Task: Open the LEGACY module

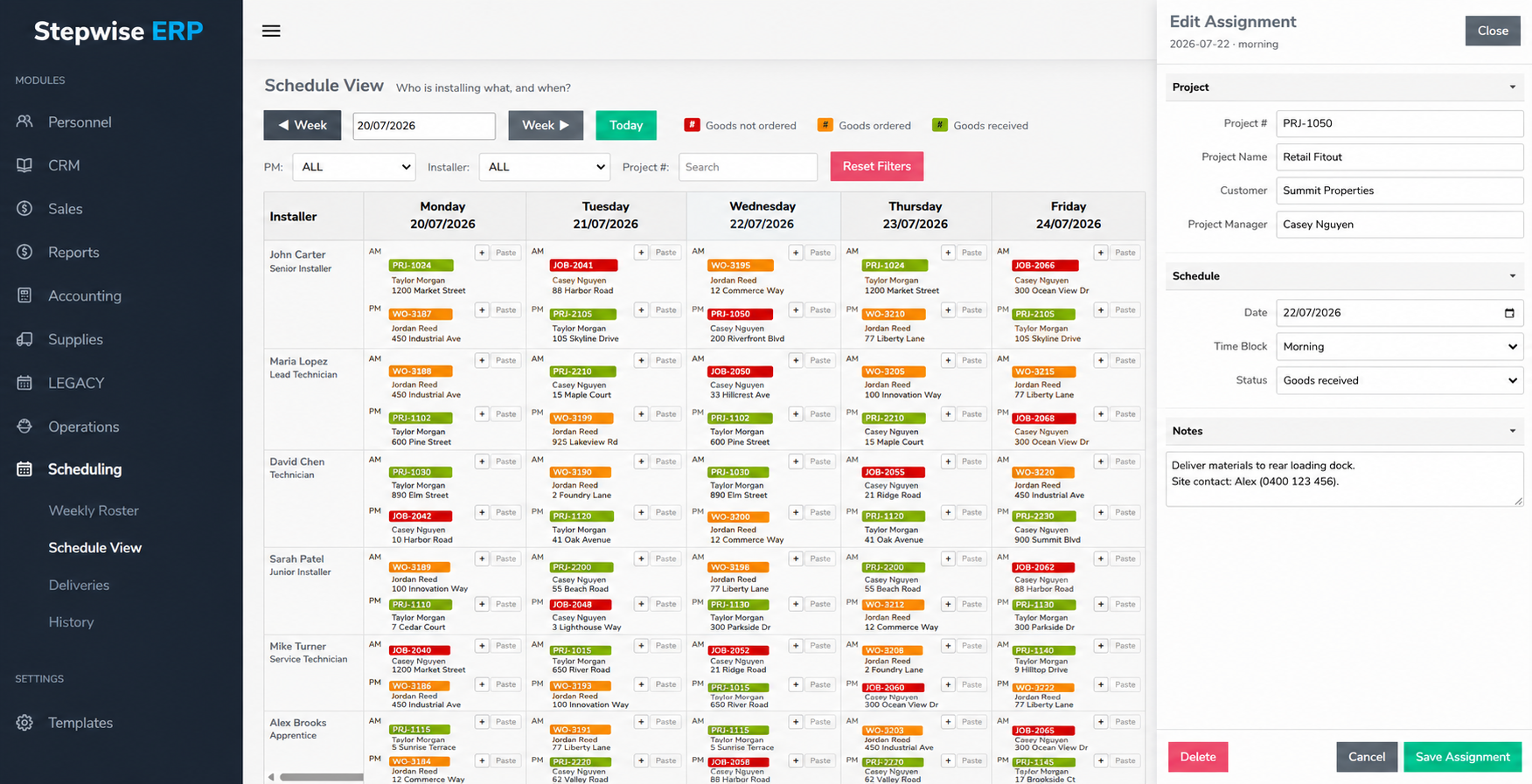Action: coord(75,383)
